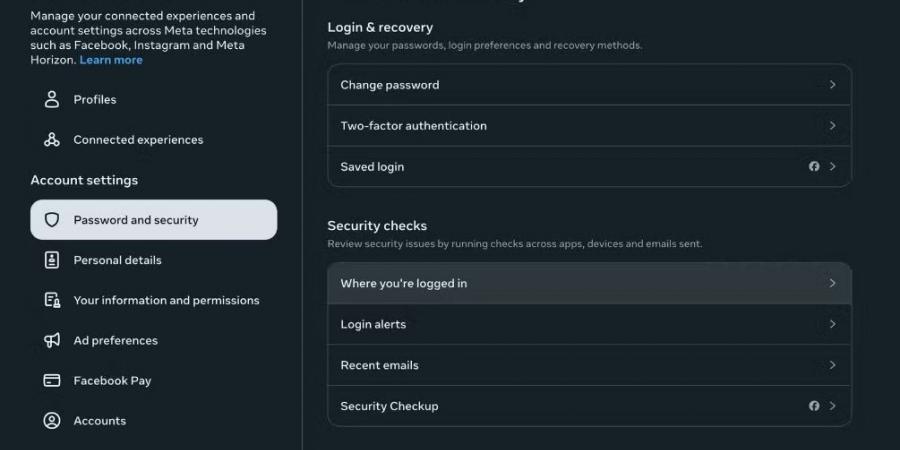Click the Facebook Pay card icon
The image size is (900, 450).
point(52,381)
